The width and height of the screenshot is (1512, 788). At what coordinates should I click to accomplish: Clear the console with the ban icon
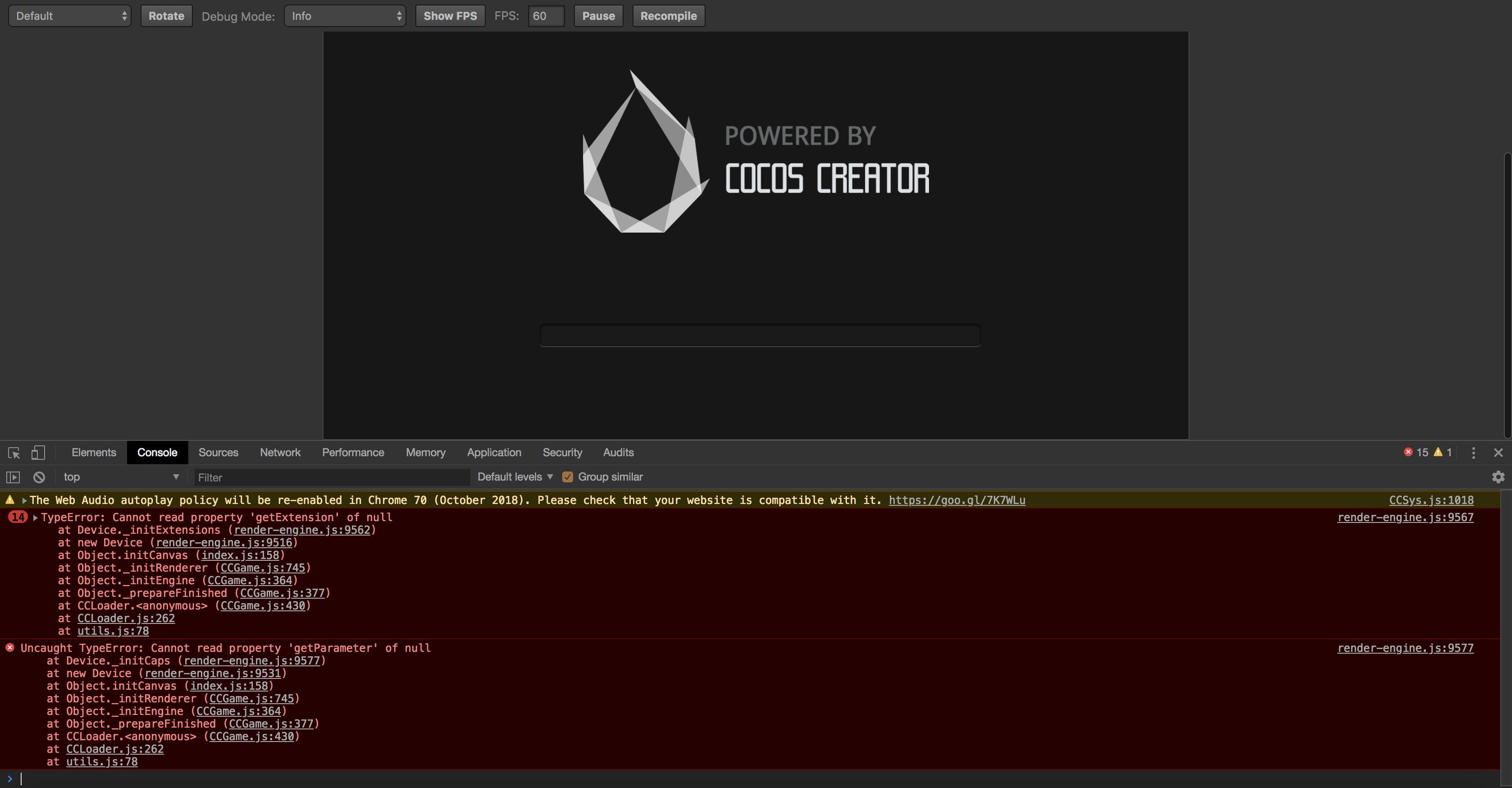(39, 477)
